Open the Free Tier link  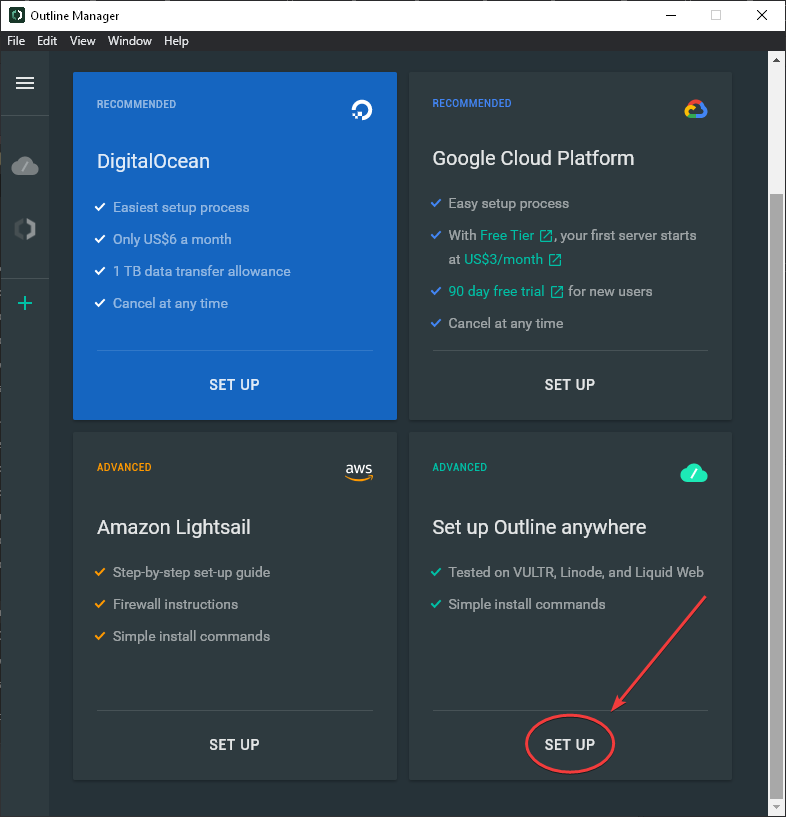(x=507, y=236)
